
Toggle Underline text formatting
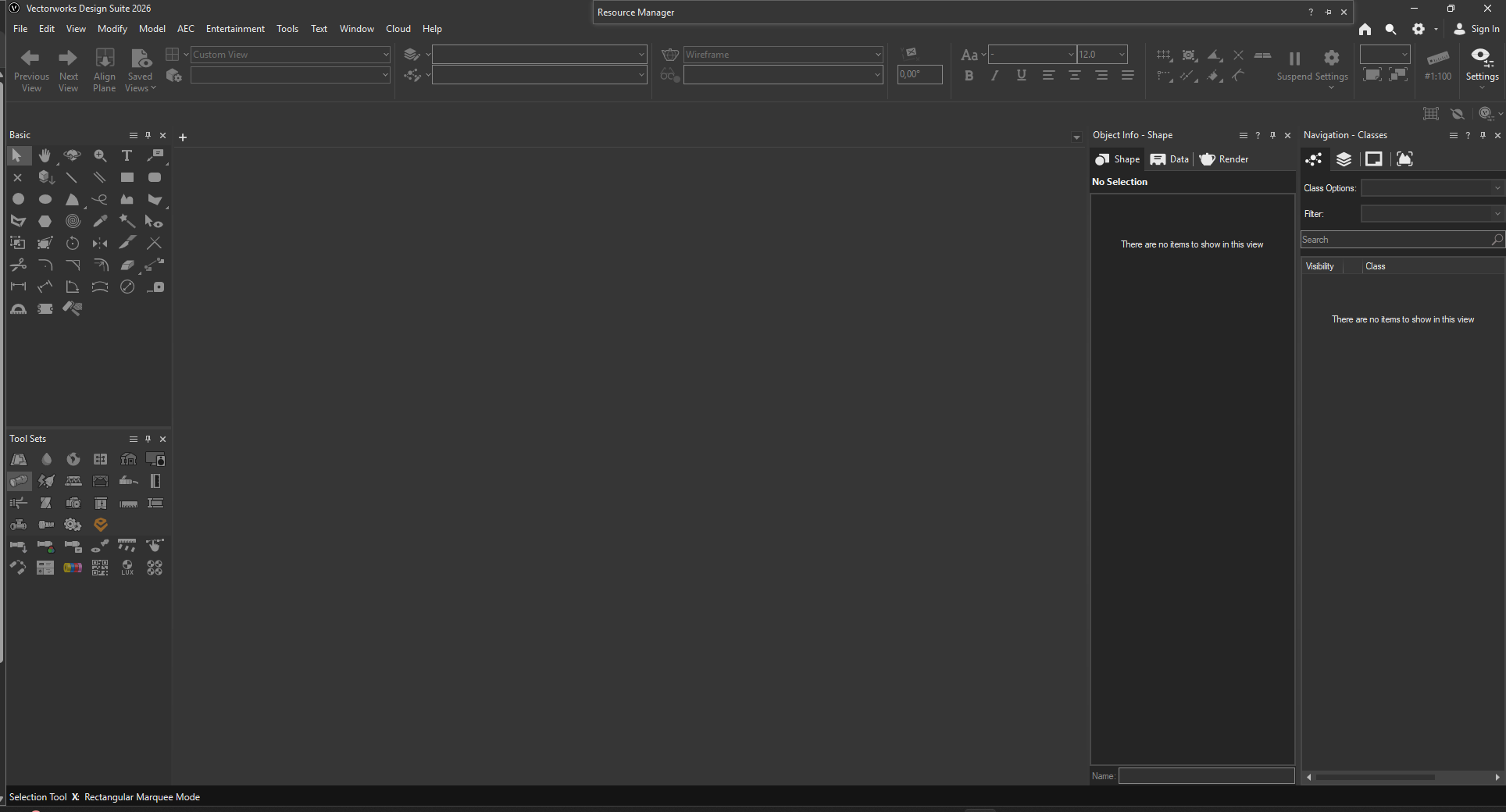coord(1021,76)
